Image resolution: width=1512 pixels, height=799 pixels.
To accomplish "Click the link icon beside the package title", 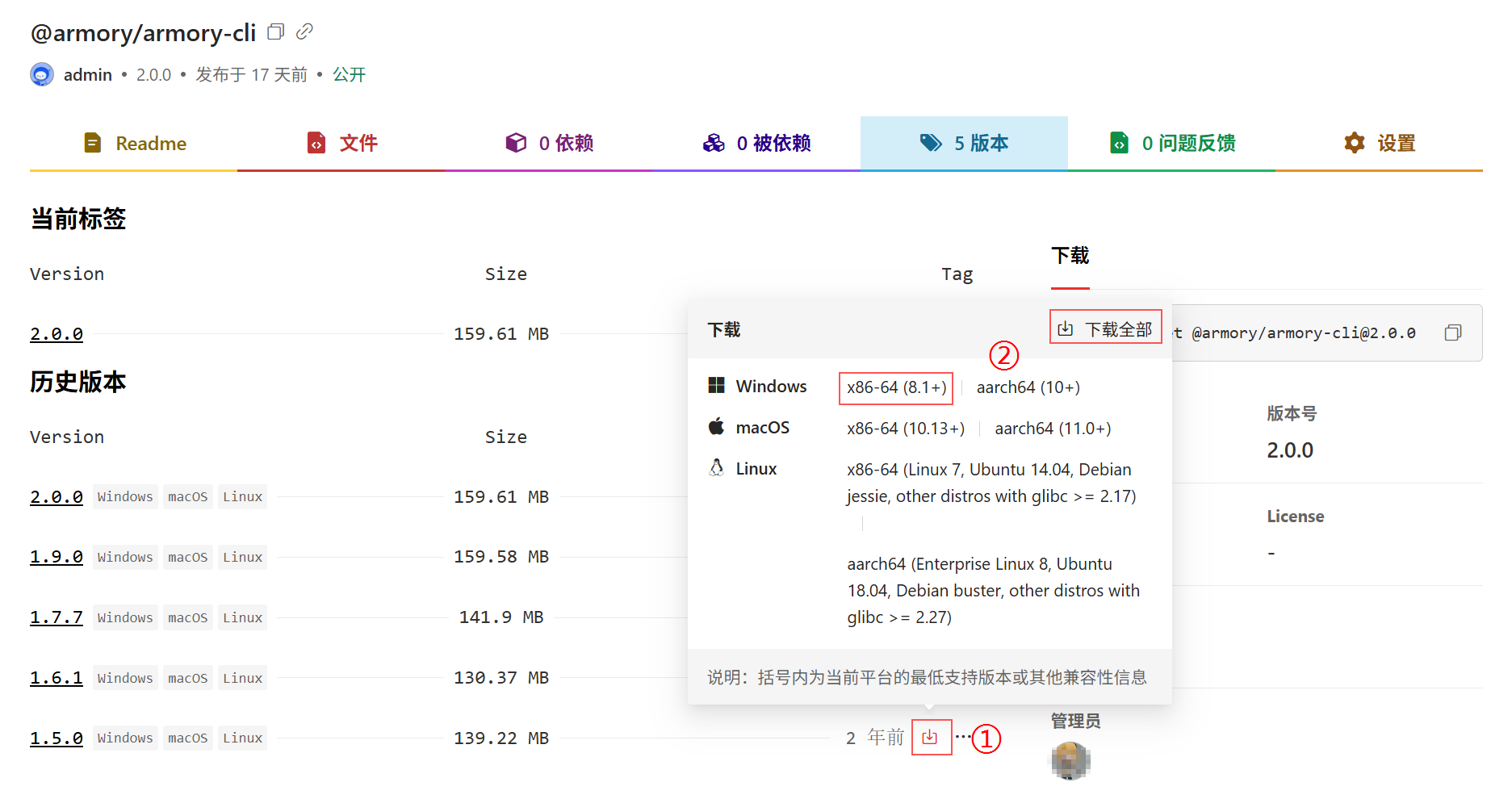I will (x=304, y=32).
